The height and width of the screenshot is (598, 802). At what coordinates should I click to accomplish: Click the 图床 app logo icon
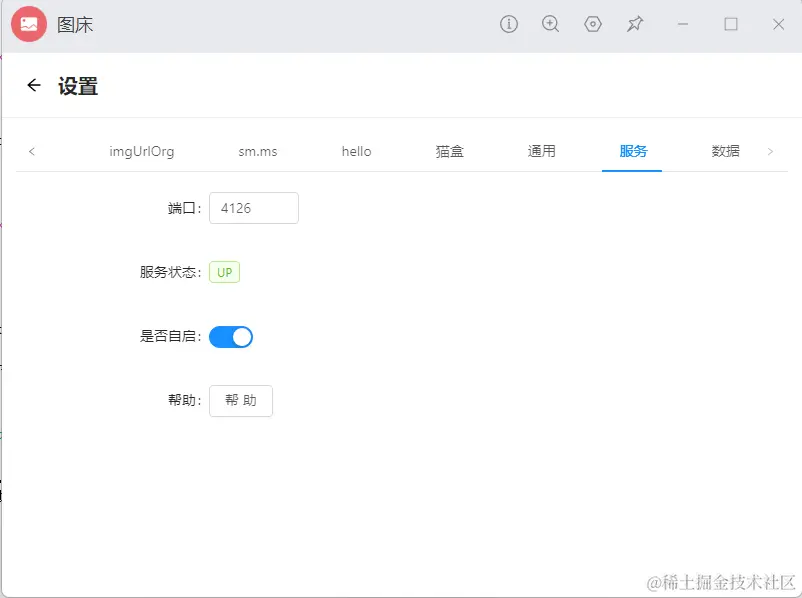point(29,24)
